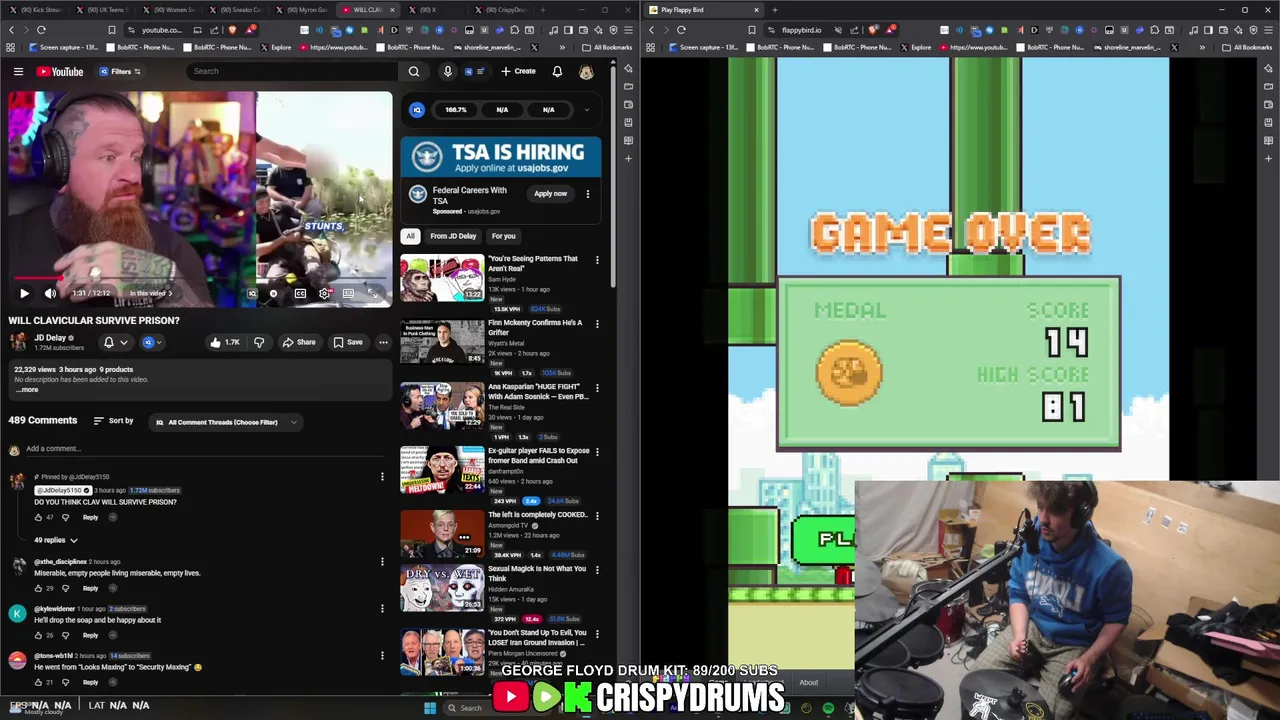Screen dimensions: 1280x720
Task: Open the YouTube hamburger guide menu
Action: coord(18,71)
